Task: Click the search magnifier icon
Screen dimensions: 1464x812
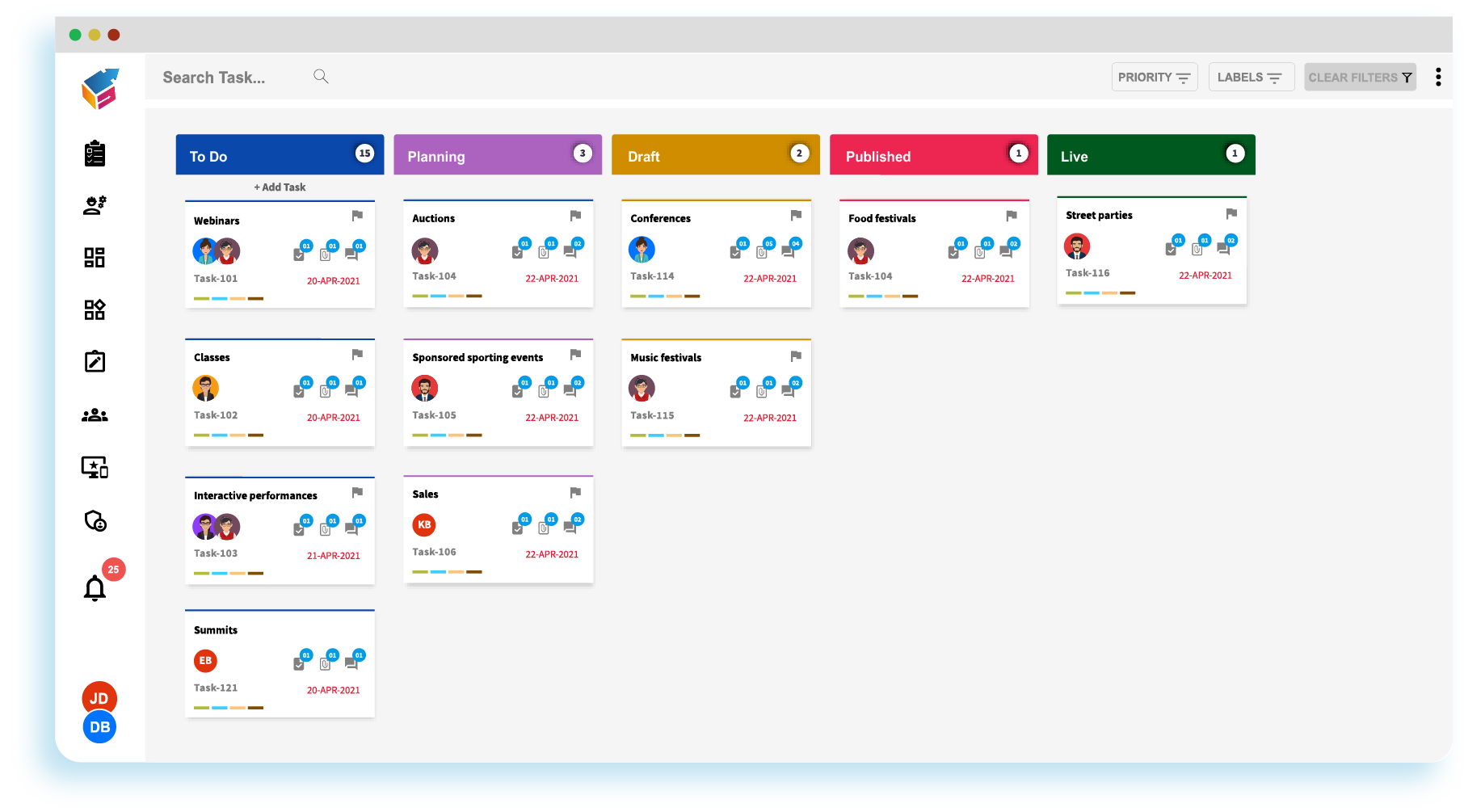Action: tap(321, 77)
